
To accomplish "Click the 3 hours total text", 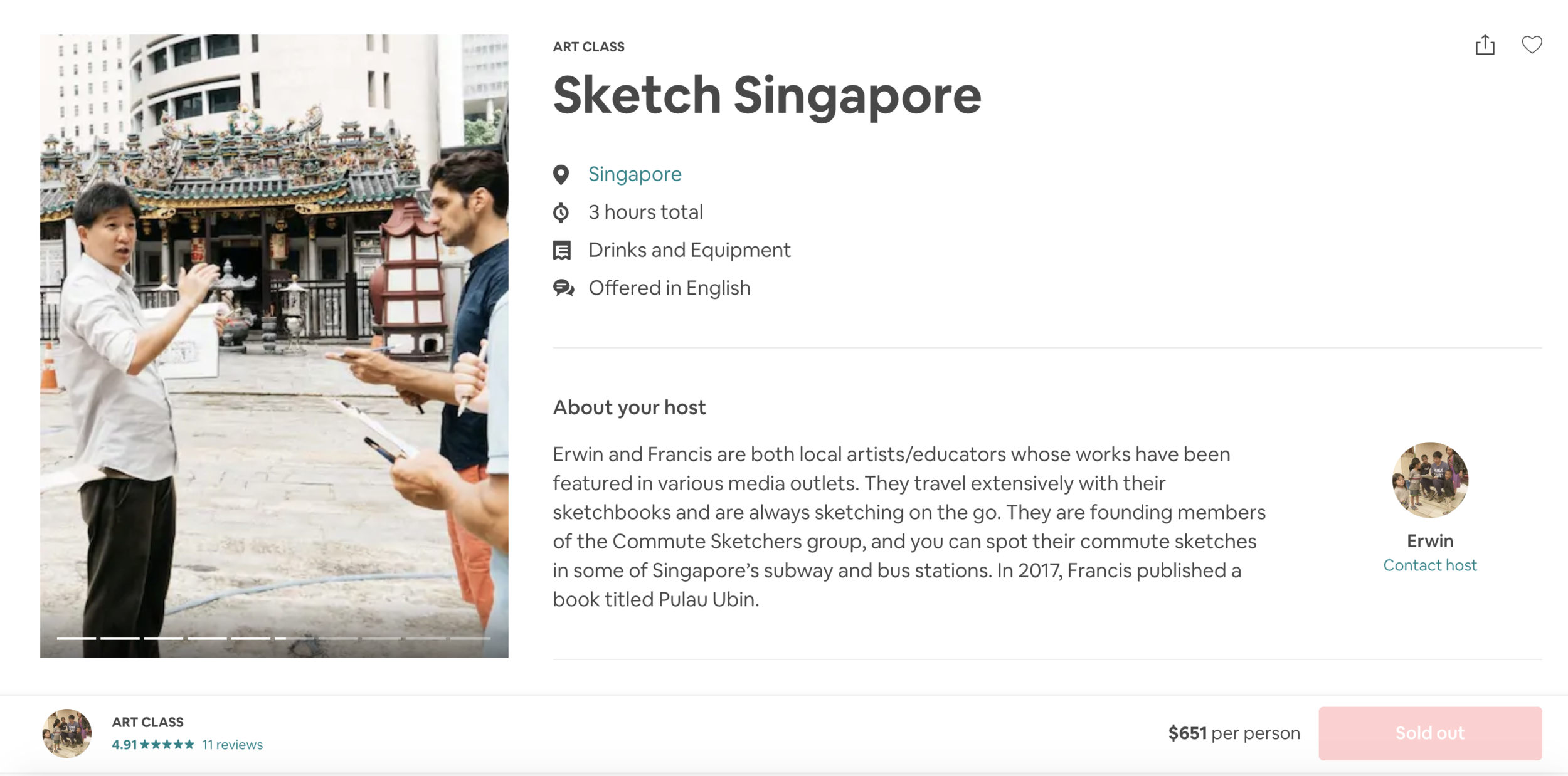I will click(x=645, y=212).
